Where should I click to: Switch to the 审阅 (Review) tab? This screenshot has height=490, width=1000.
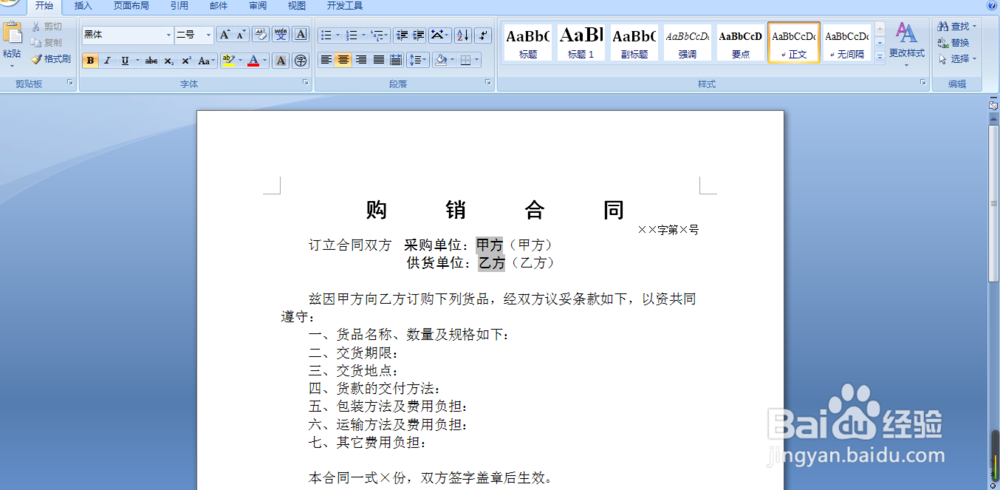[258, 6]
